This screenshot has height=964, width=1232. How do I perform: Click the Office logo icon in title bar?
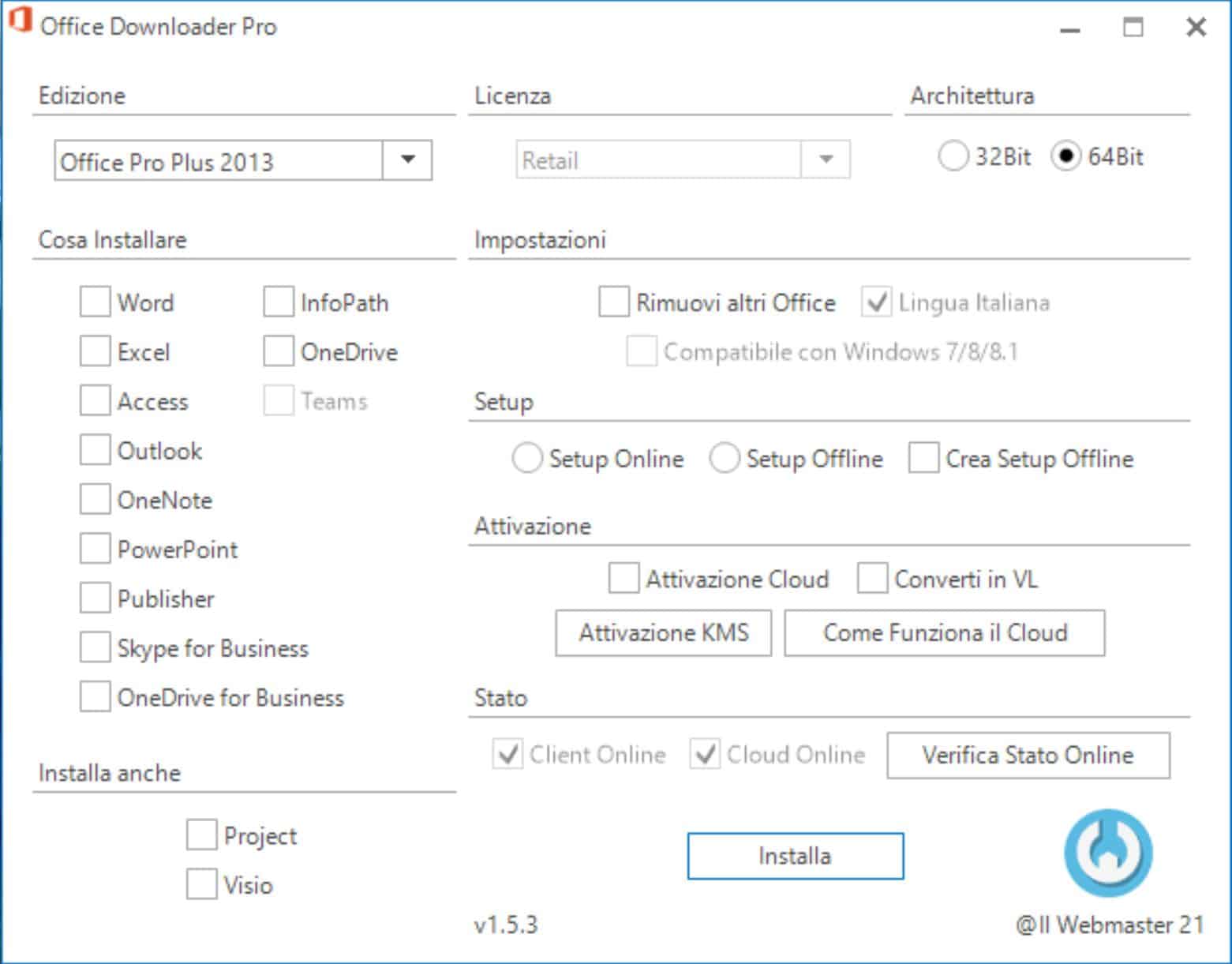pyautogui.click(x=20, y=21)
